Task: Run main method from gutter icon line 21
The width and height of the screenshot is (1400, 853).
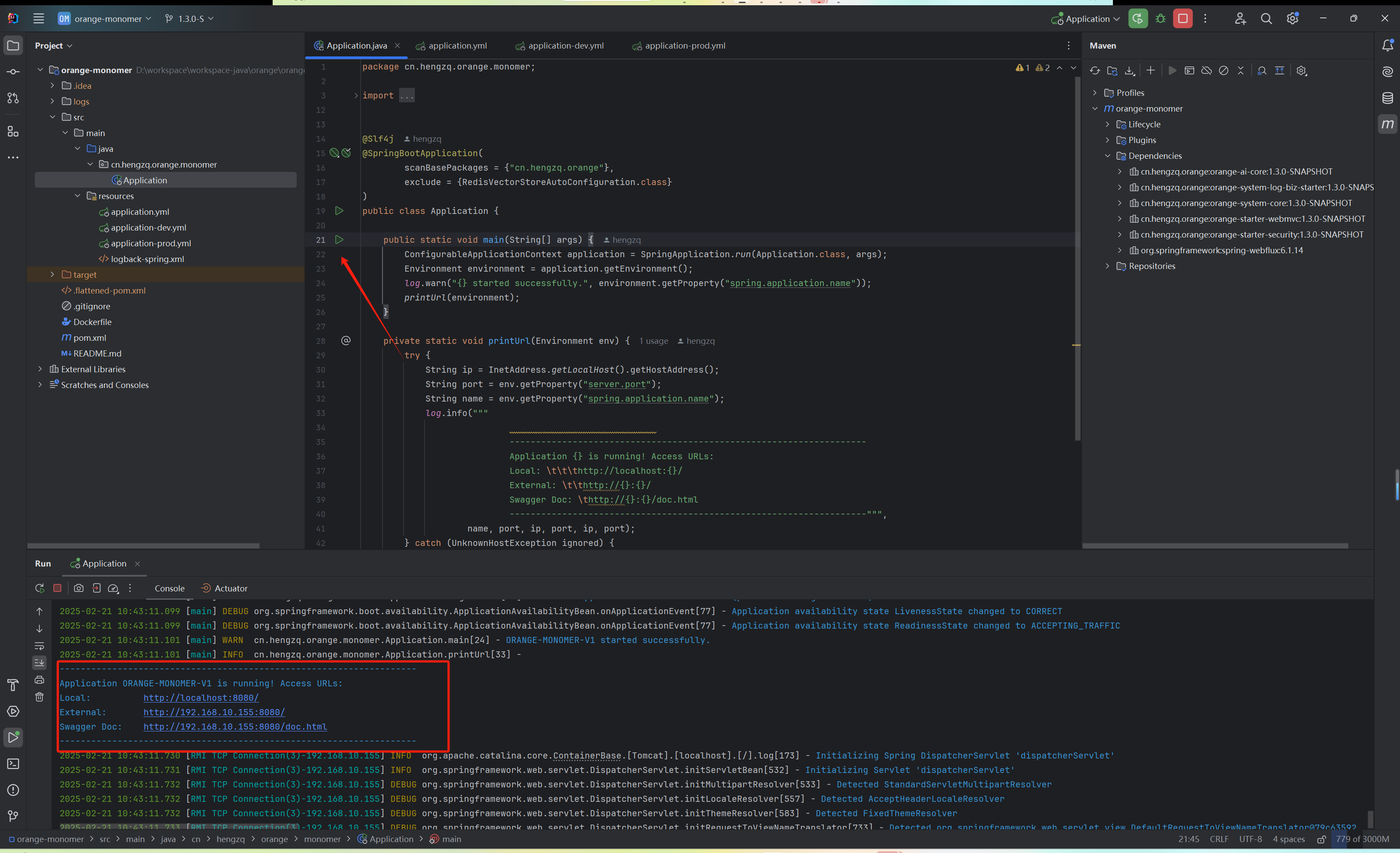Action: pyautogui.click(x=339, y=240)
